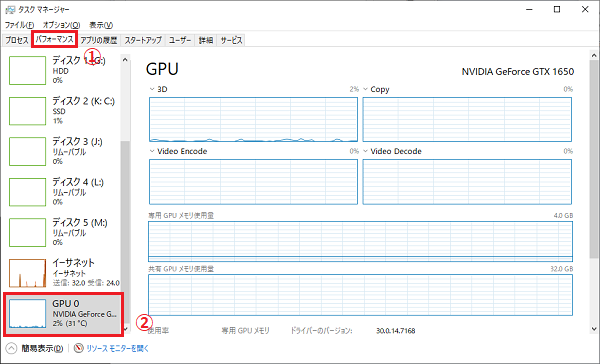Open the オプション(O) menu
This screenshot has width=600, height=364.
(61, 25)
